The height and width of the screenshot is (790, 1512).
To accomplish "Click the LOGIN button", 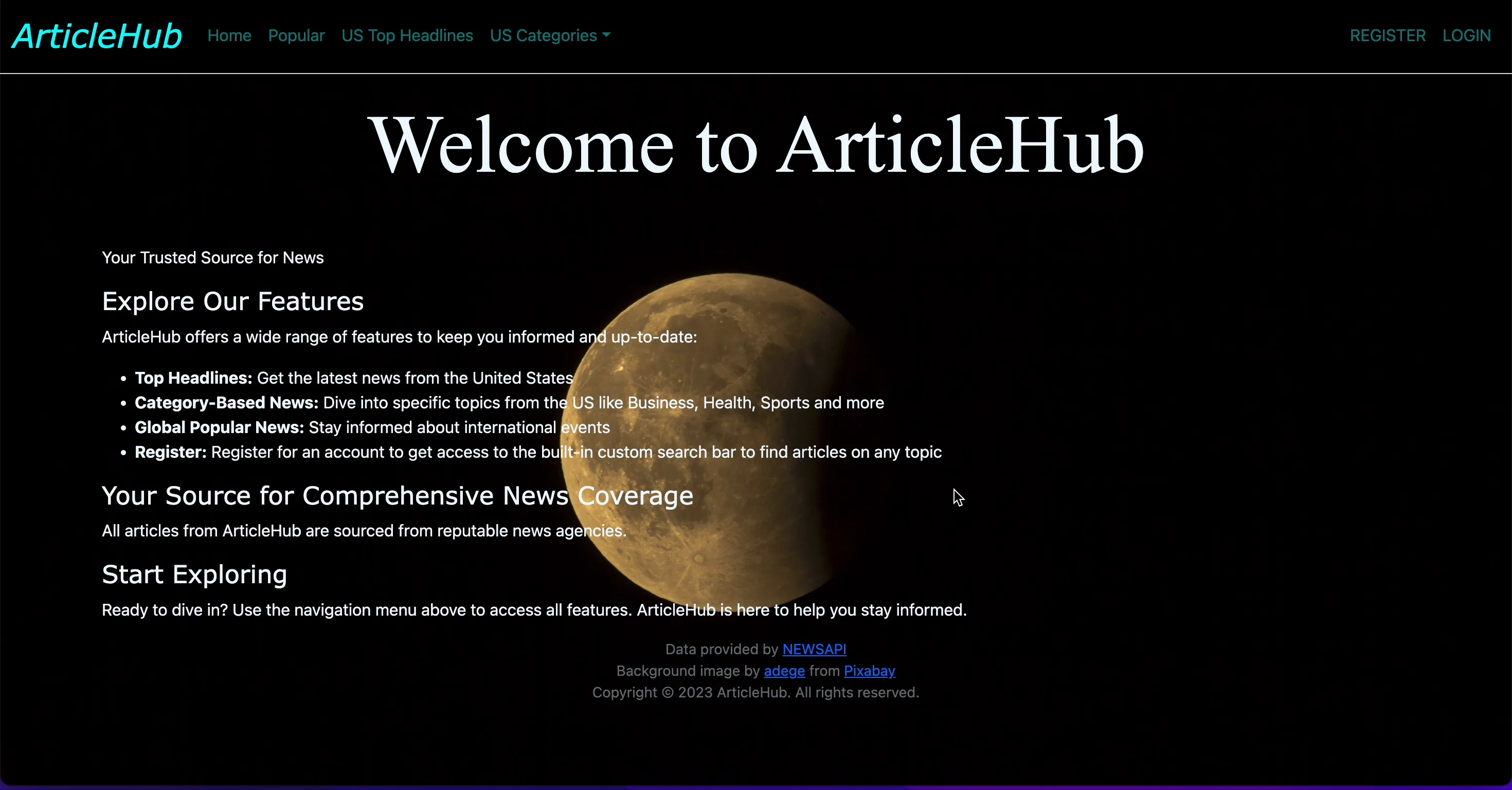I will [1466, 36].
